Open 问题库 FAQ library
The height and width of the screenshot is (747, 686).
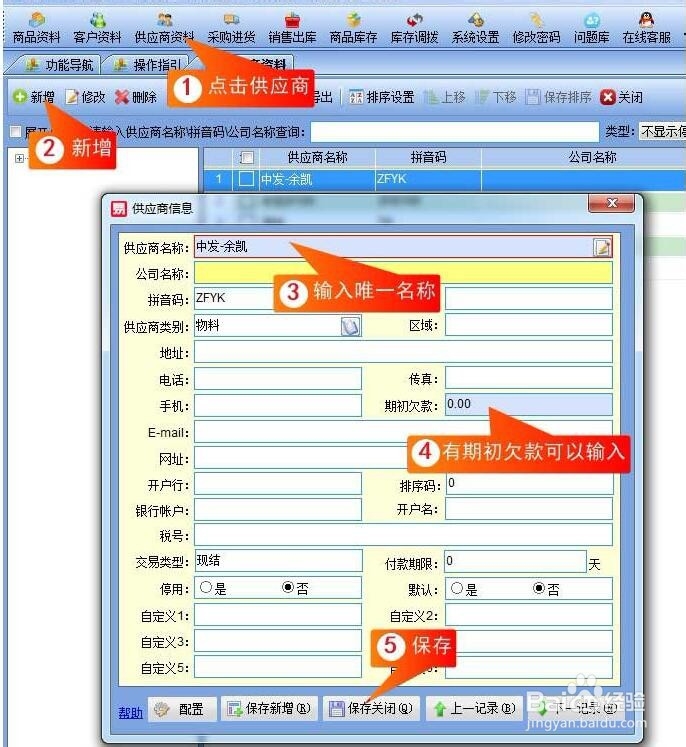point(592,29)
